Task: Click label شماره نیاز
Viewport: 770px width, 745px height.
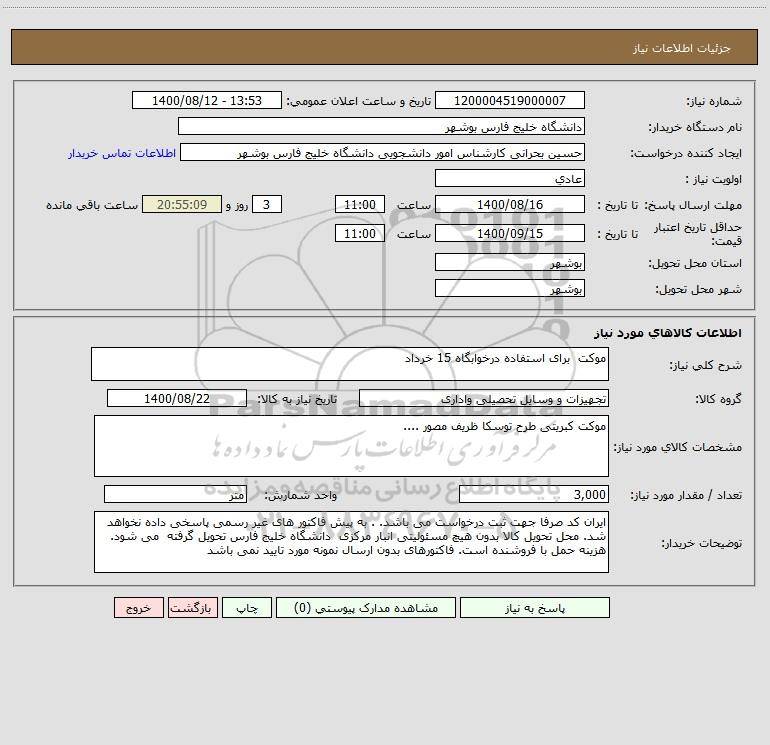Action: [x=714, y=102]
